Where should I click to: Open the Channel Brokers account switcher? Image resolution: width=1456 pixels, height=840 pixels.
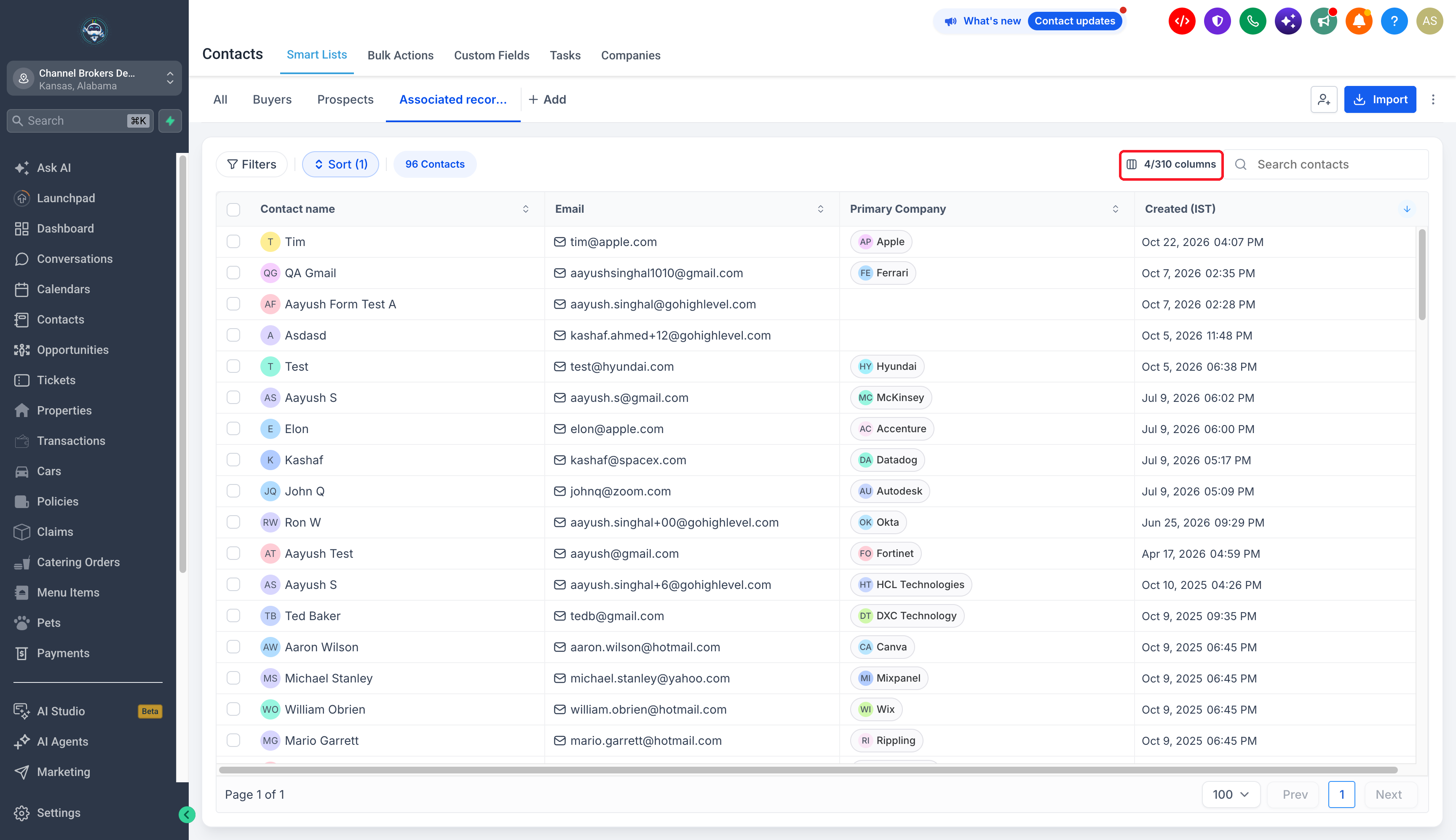pyautogui.click(x=94, y=78)
